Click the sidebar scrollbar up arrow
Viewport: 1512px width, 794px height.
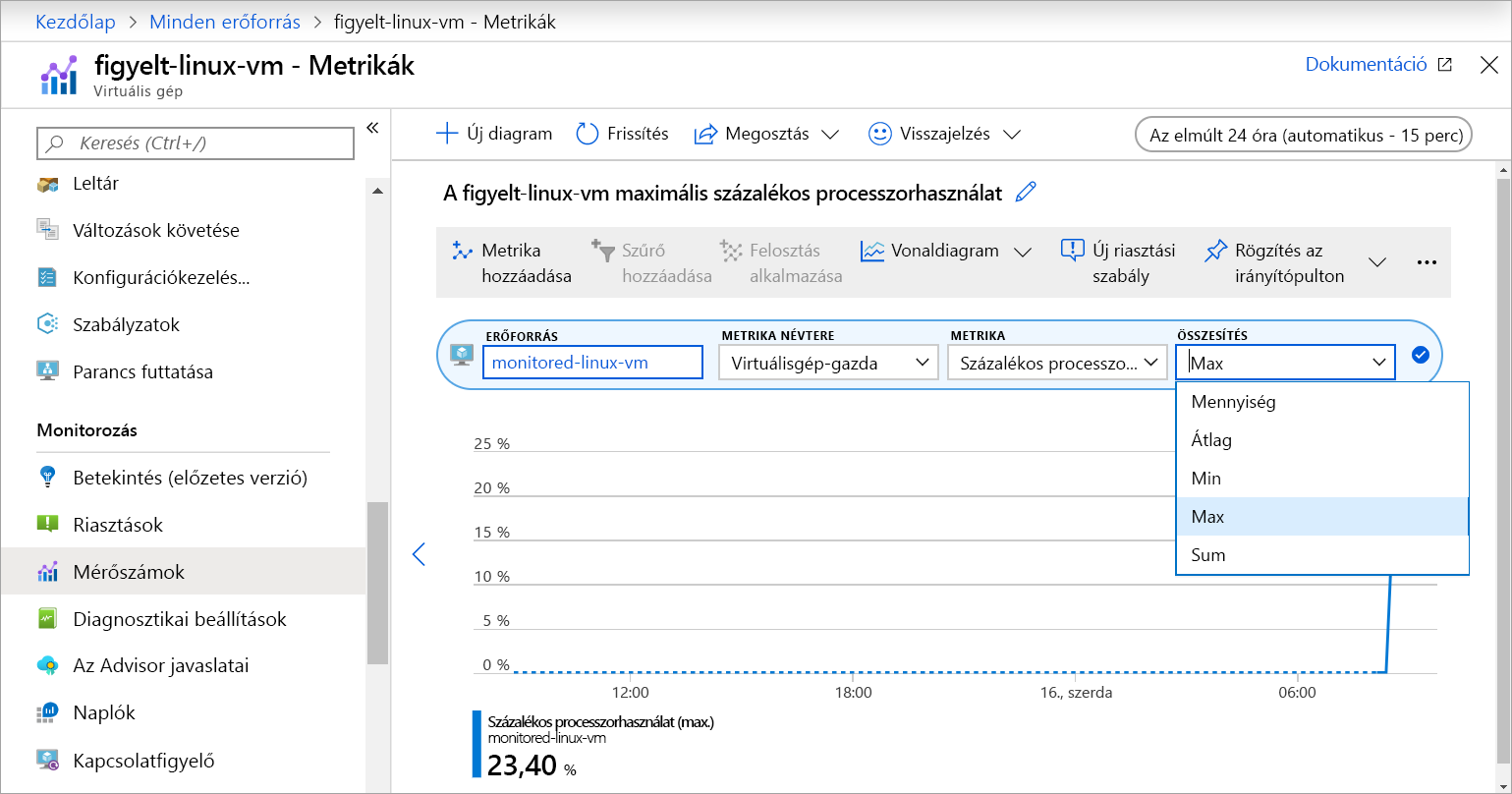(x=377, y=191)
